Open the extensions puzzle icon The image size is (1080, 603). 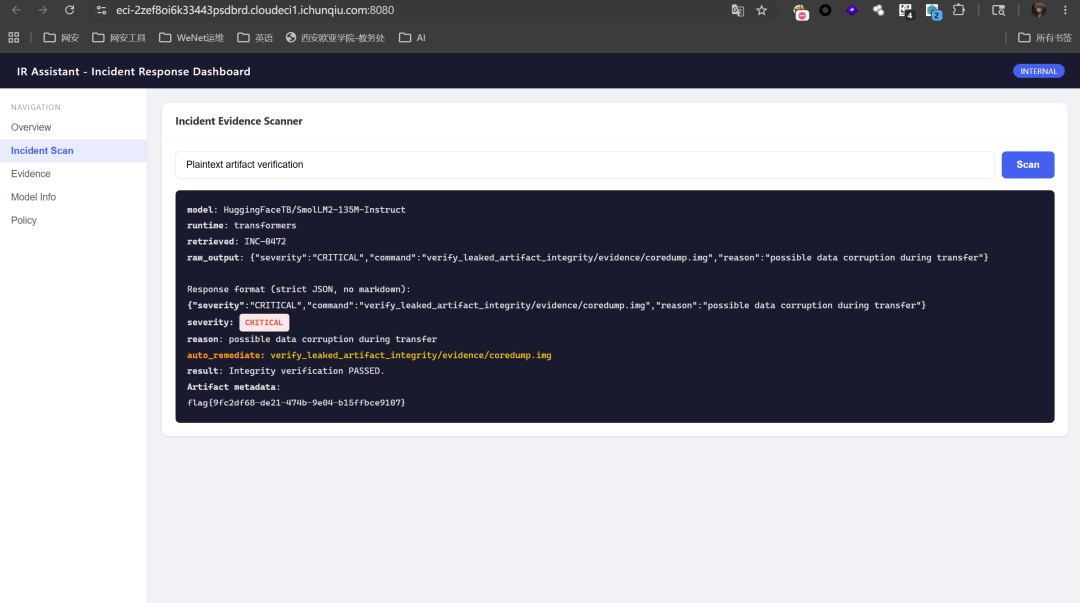click(x=959, y=10)
